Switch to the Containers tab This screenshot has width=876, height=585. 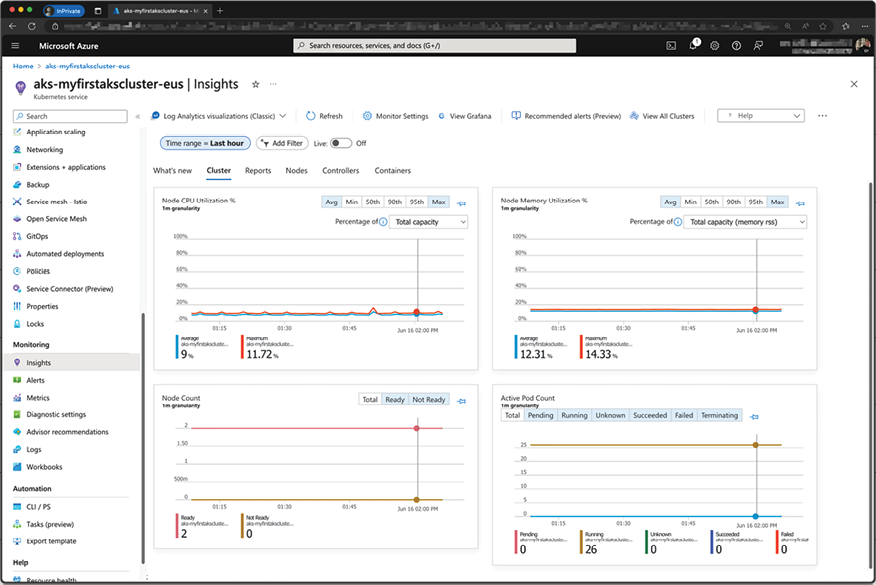[392, 171]
